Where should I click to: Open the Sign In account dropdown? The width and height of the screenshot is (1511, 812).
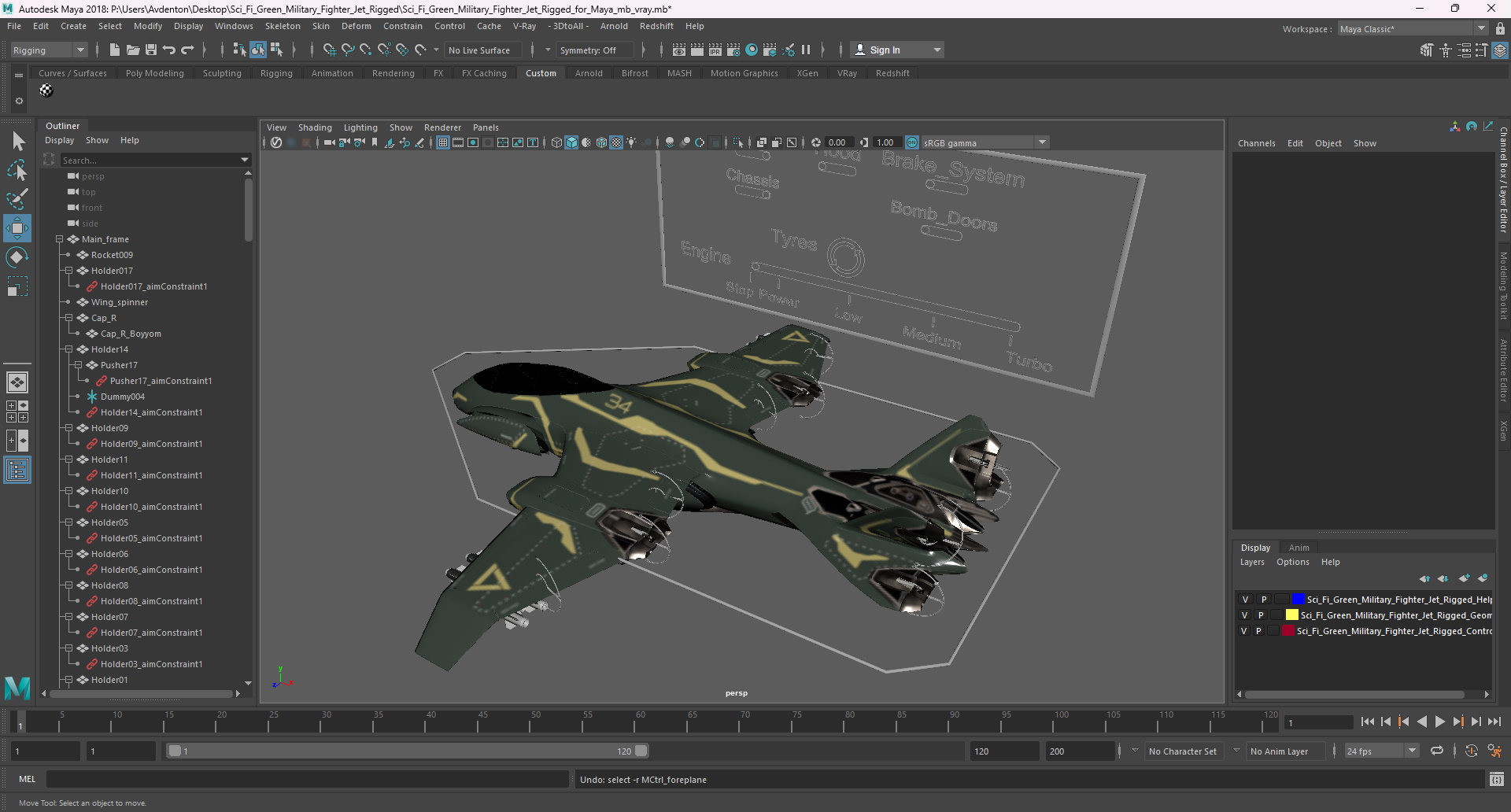[898, 50]
